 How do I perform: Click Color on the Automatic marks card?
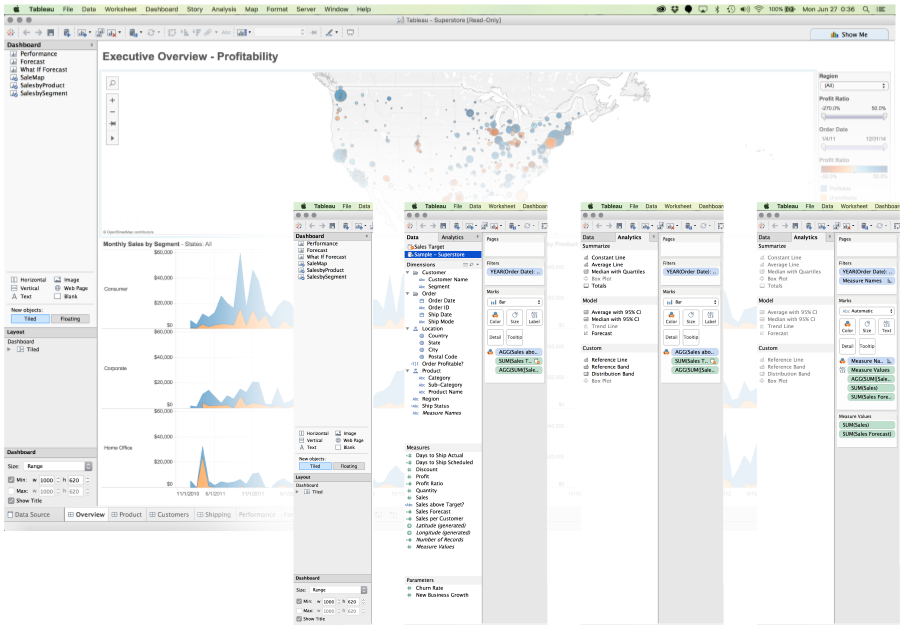(848, 326)
